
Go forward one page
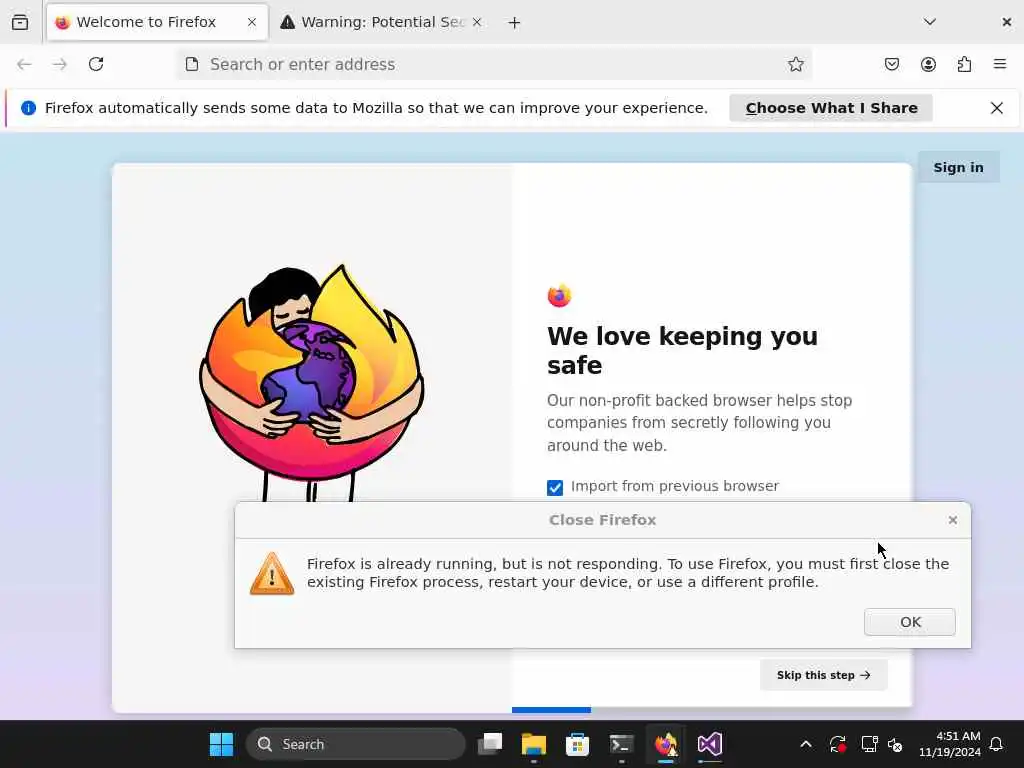pos(60,64)
